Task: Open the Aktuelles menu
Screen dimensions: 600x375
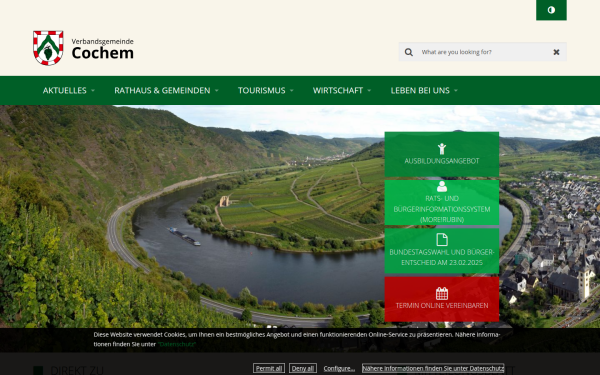Action: click(x=65, y=90)
